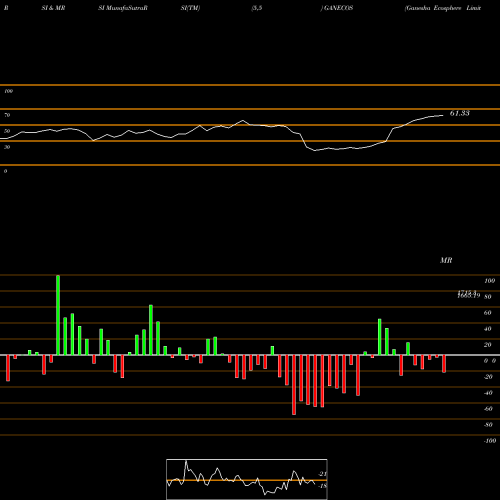Screen dimensions: 500x500
Task: Click the MR chart title label
Action: tap(446, 260)
